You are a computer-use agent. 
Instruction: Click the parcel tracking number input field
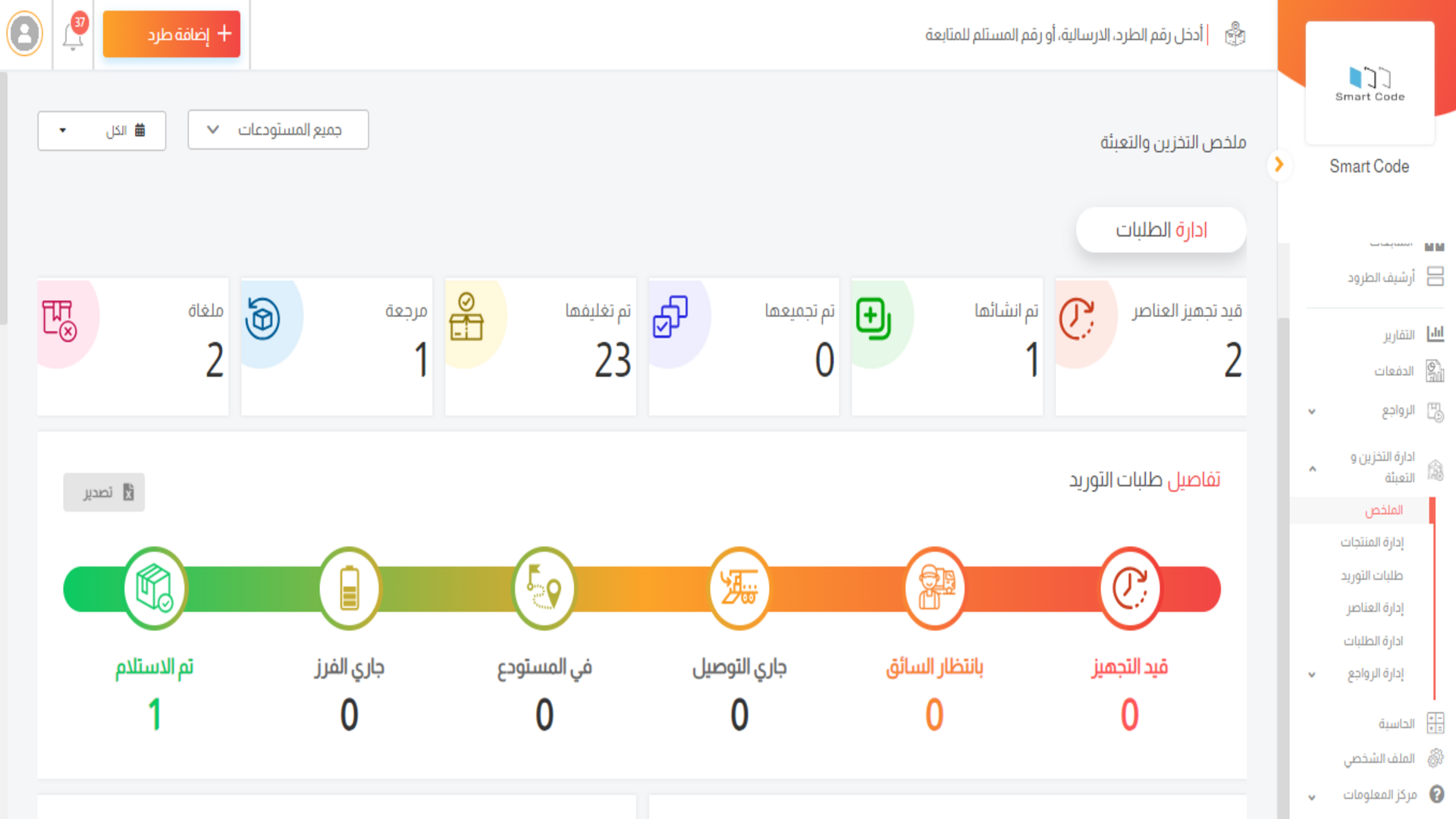(x=1062, y=35)
